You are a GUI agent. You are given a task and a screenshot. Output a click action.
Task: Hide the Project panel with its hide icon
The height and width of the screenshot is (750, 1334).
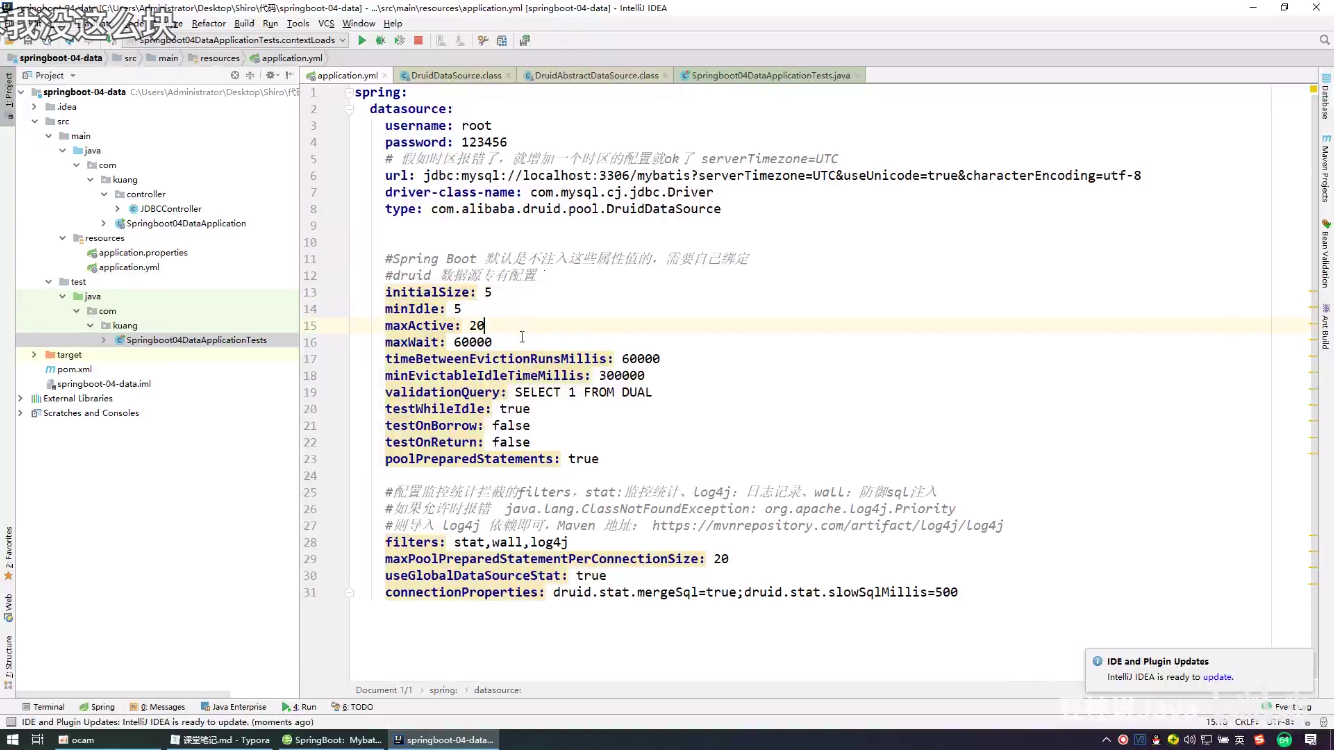tap(289, 75)
